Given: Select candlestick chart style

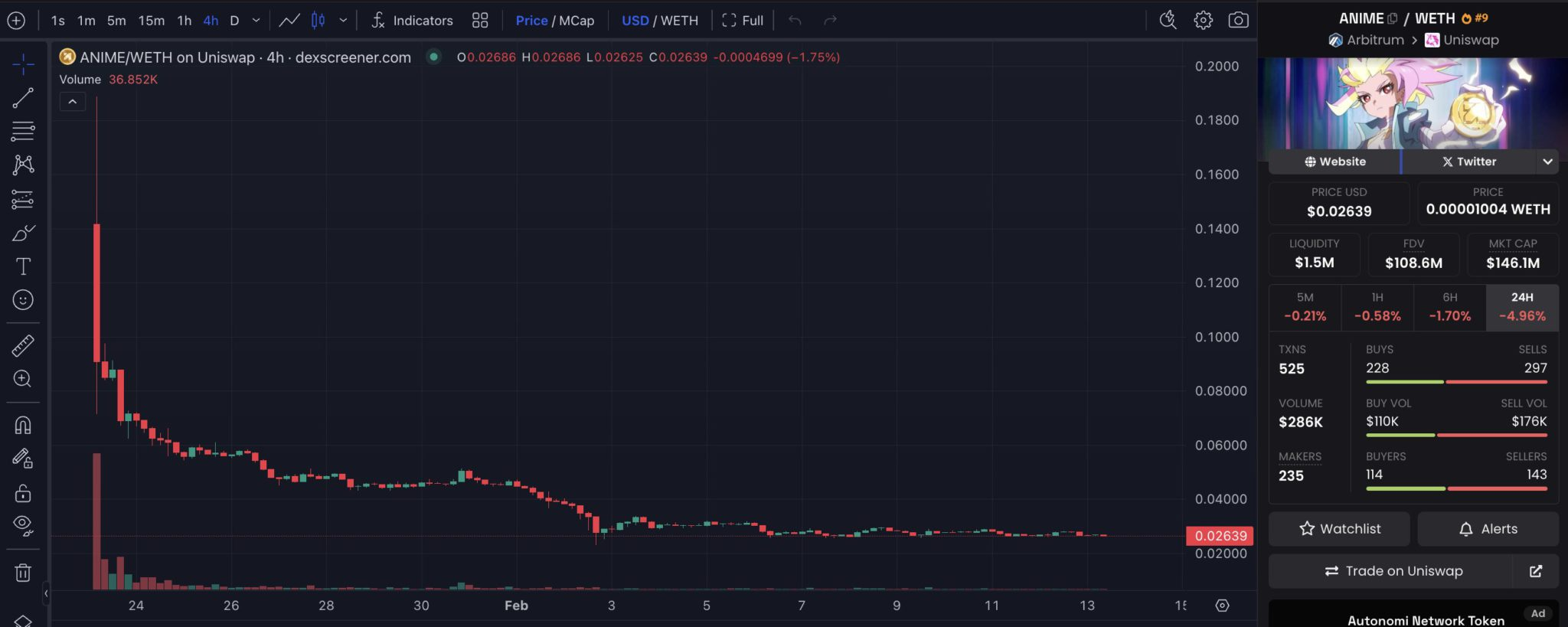Looking at the screenshot, I should (x=318, y=21).
